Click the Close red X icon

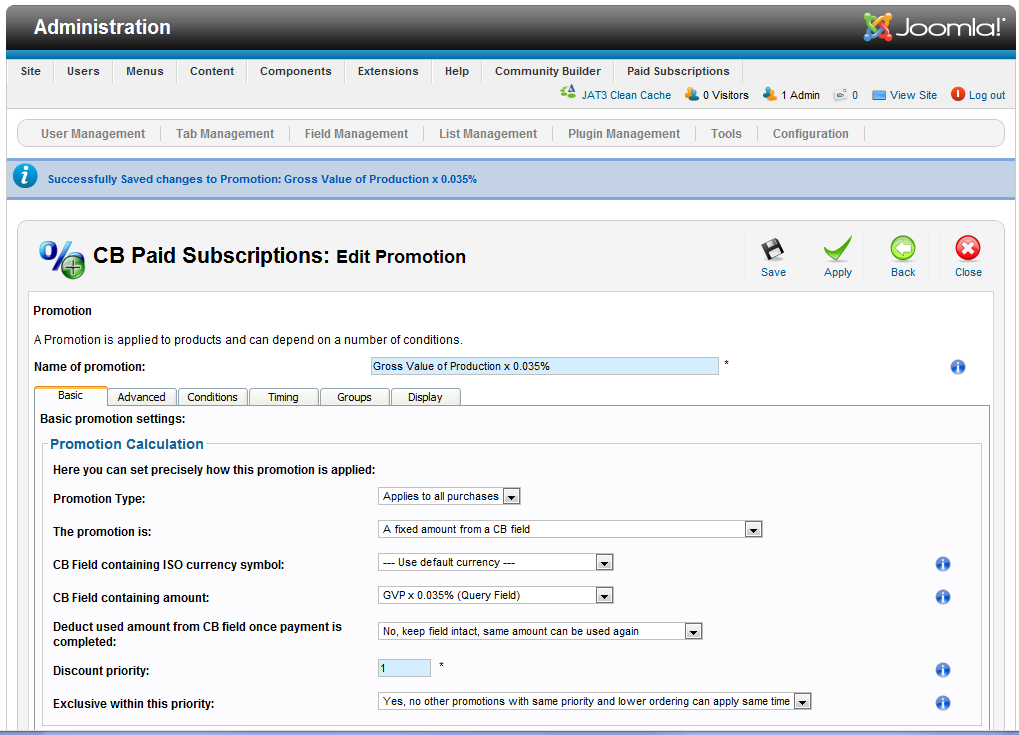click(x=968, y=248)
